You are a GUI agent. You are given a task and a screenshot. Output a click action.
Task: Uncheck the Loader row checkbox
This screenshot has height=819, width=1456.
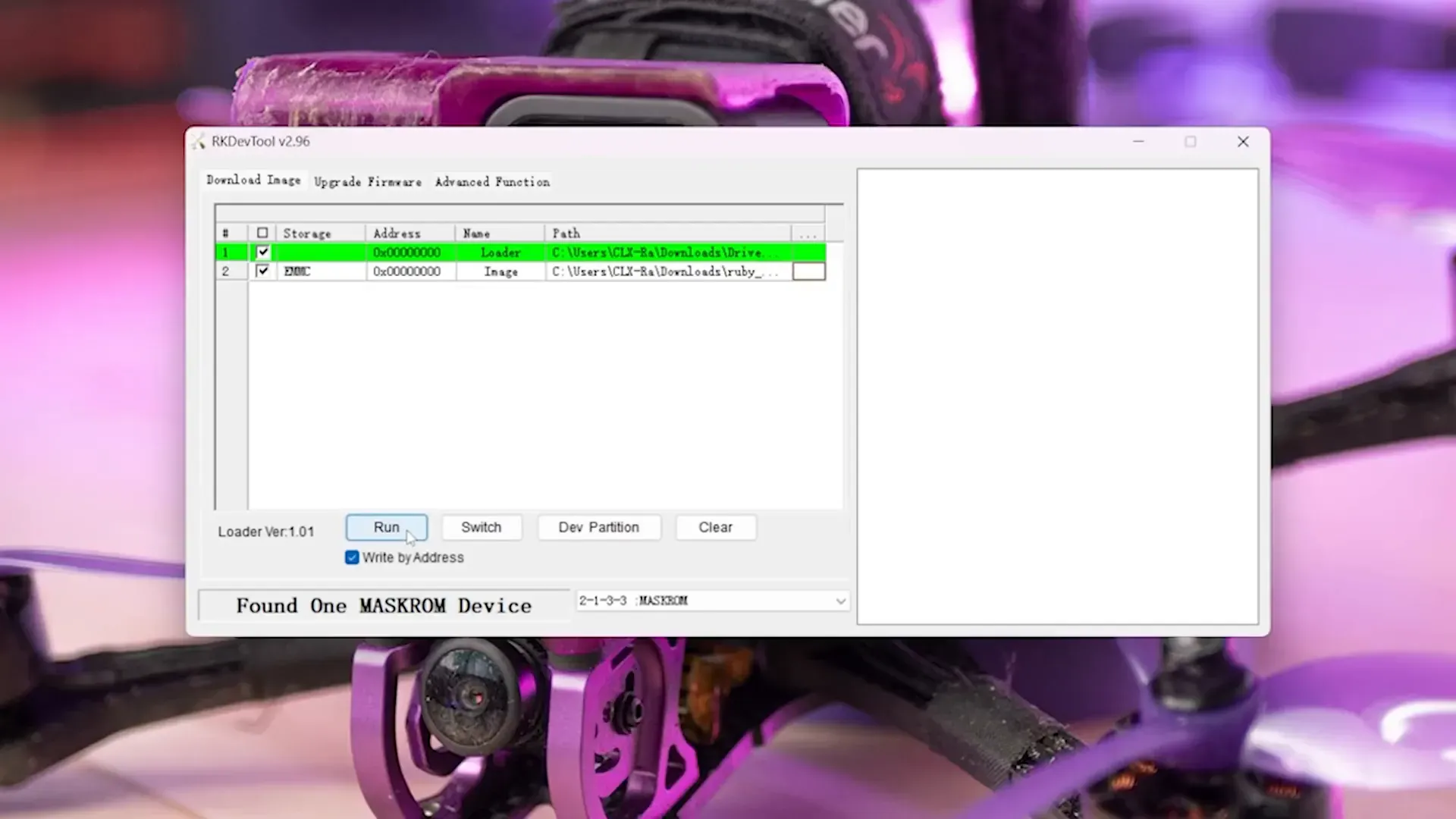click(x=262, y=252)
